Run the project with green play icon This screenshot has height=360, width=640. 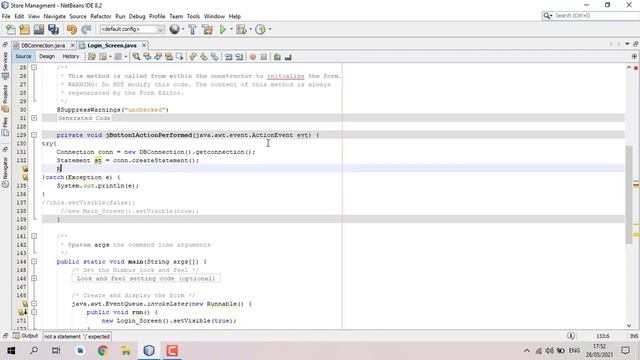223,29
